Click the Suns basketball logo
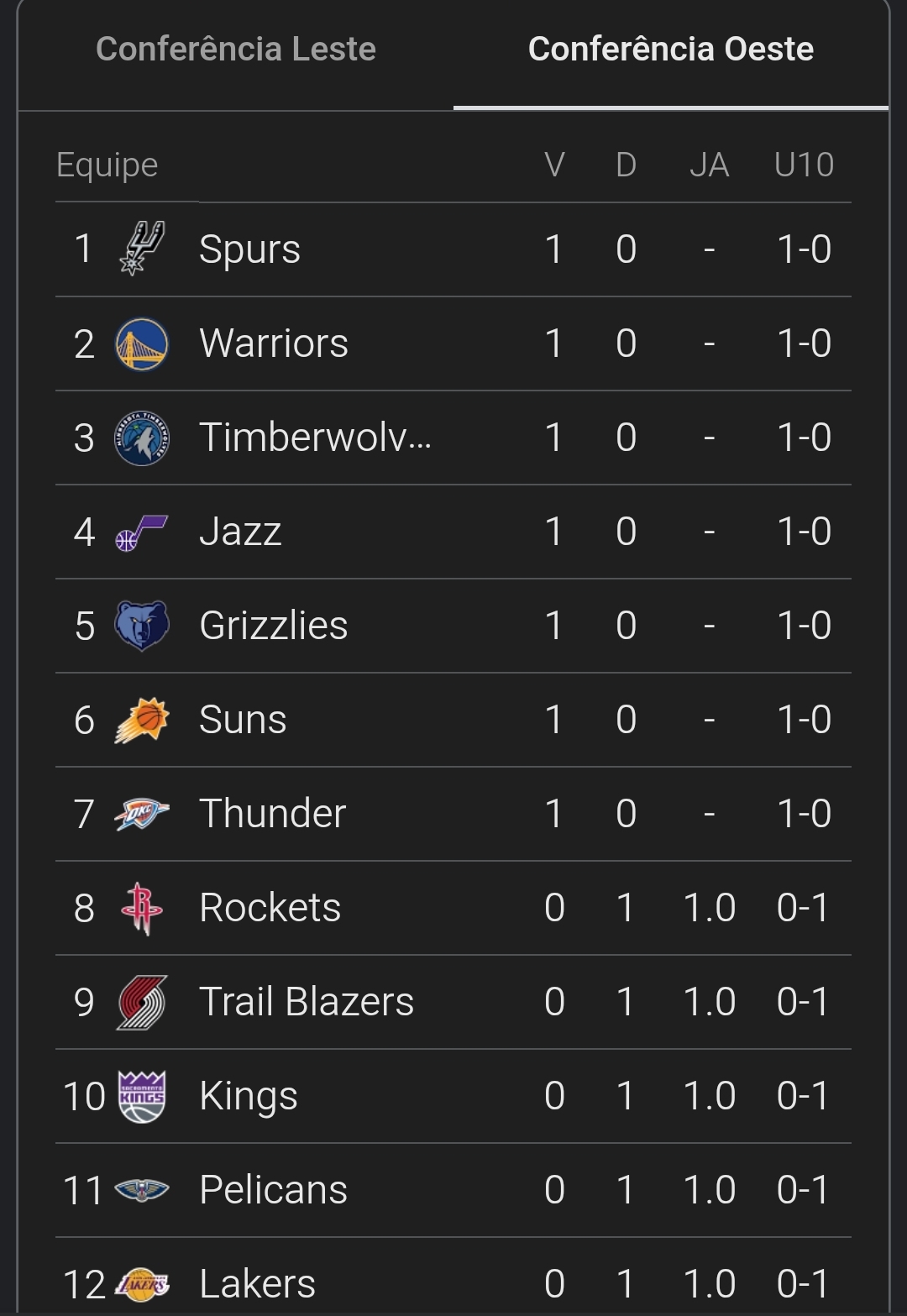 click(142, 720)
